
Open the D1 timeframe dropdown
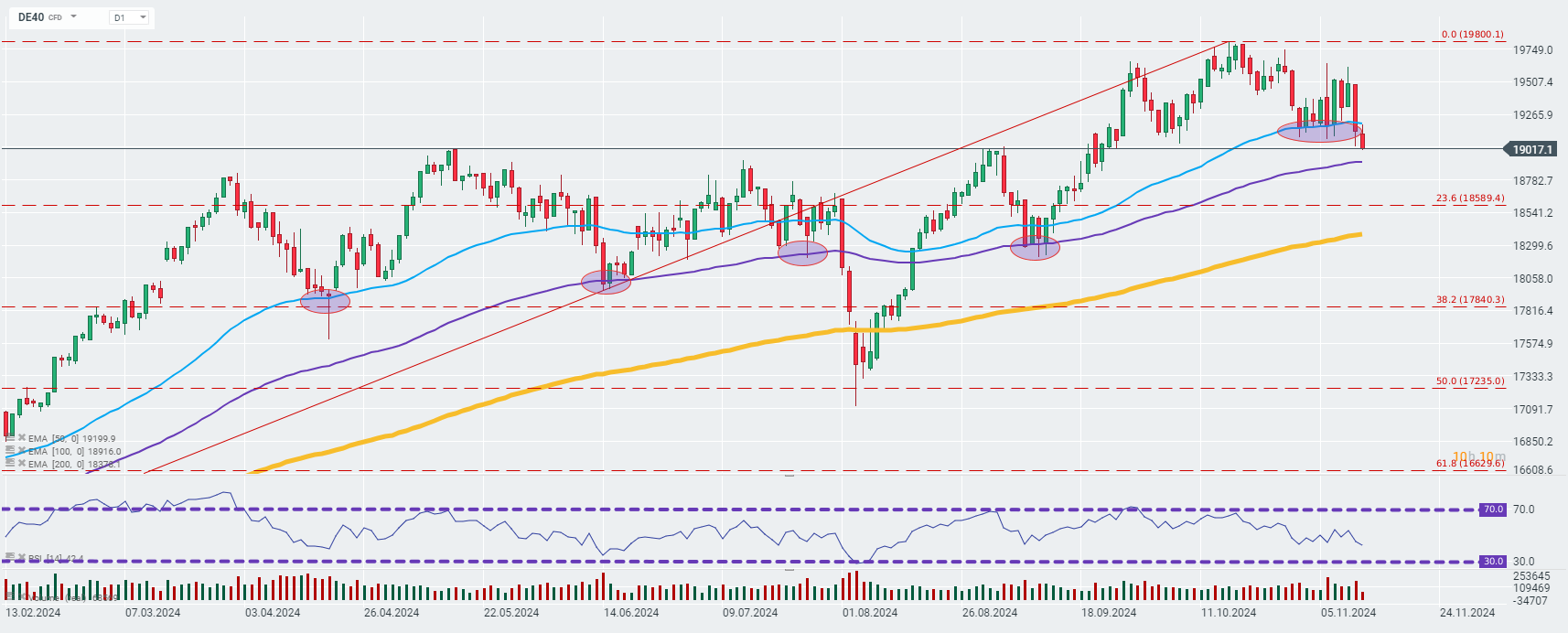pos(130,17)
